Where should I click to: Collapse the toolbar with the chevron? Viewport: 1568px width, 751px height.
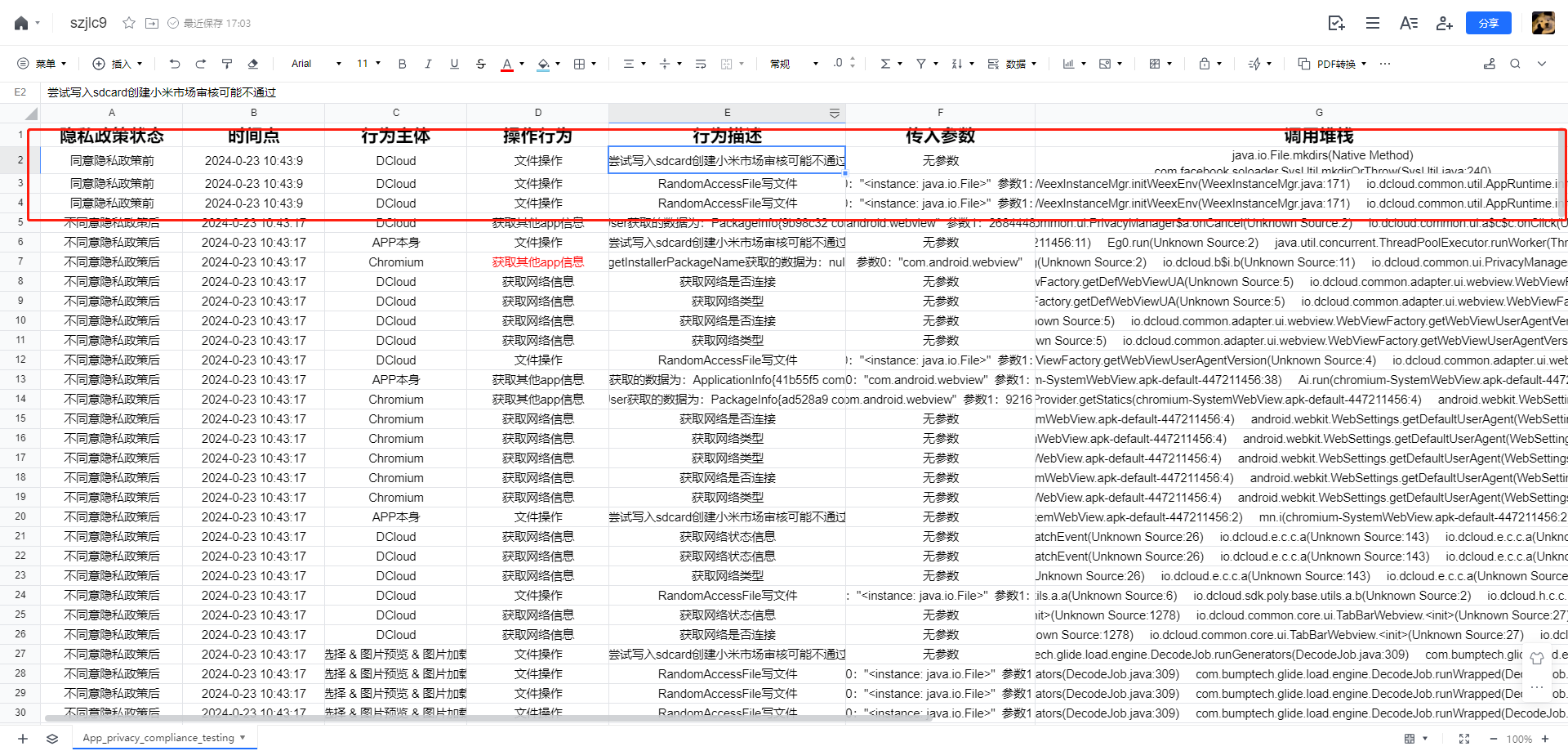click(x=1542, y=64)
